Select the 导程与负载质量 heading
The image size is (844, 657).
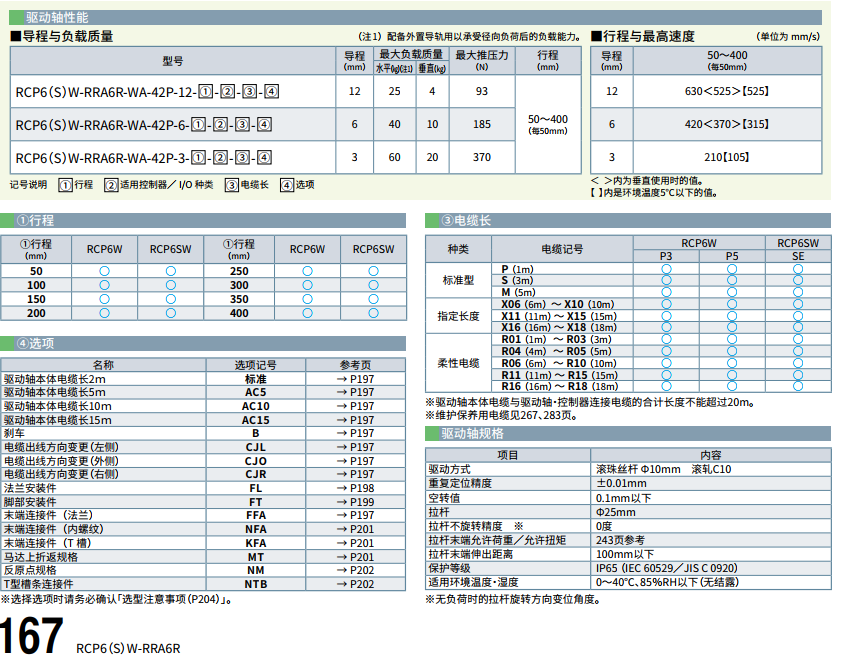(62, 37)
